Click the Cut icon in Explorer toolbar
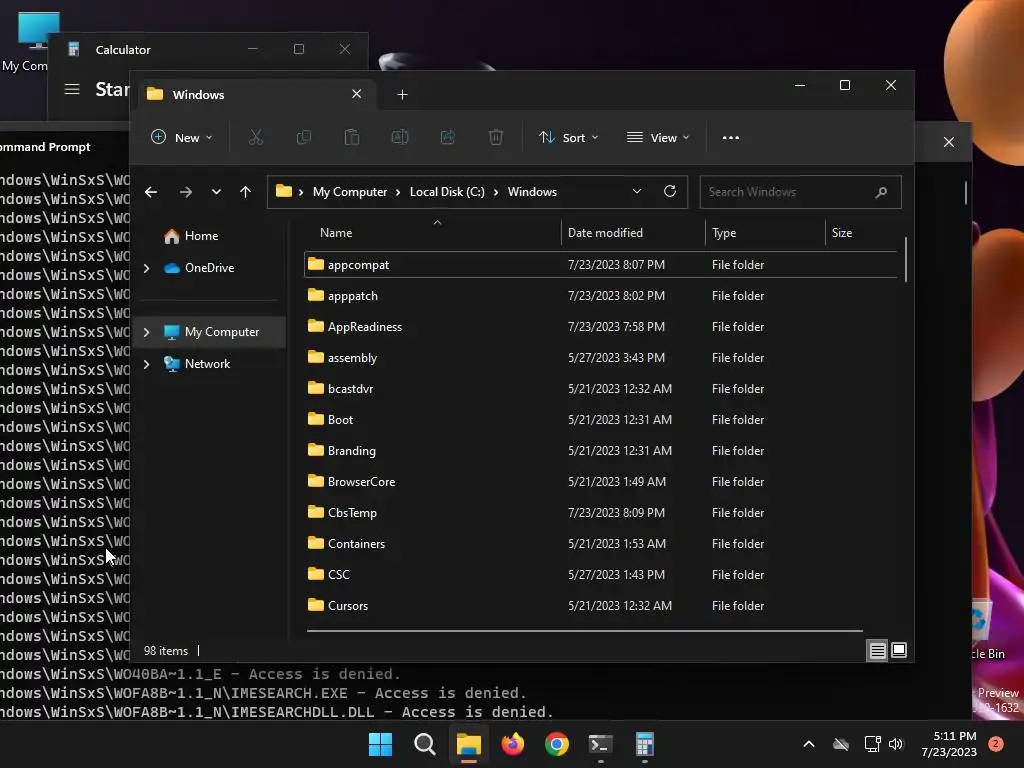Image resolution: width=1024 pixels, height=768 pixels. tap(255, 137)
